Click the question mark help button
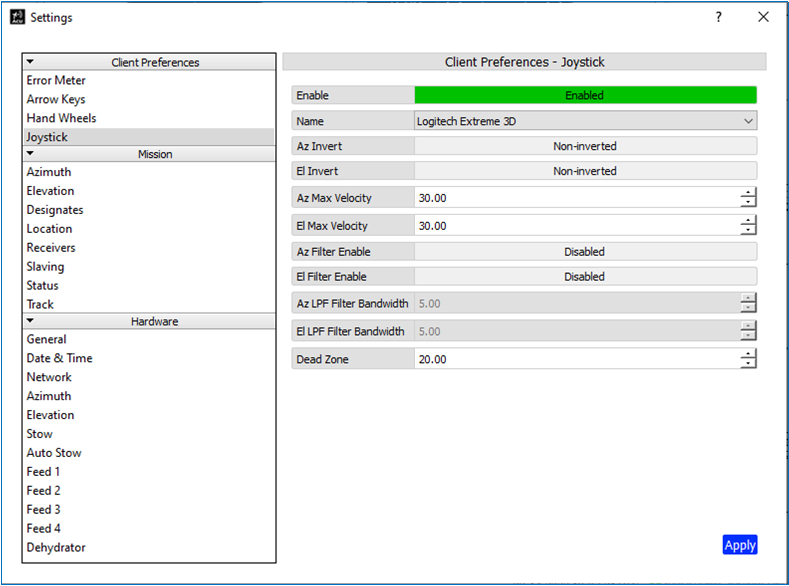 click(x=718, y=17)
